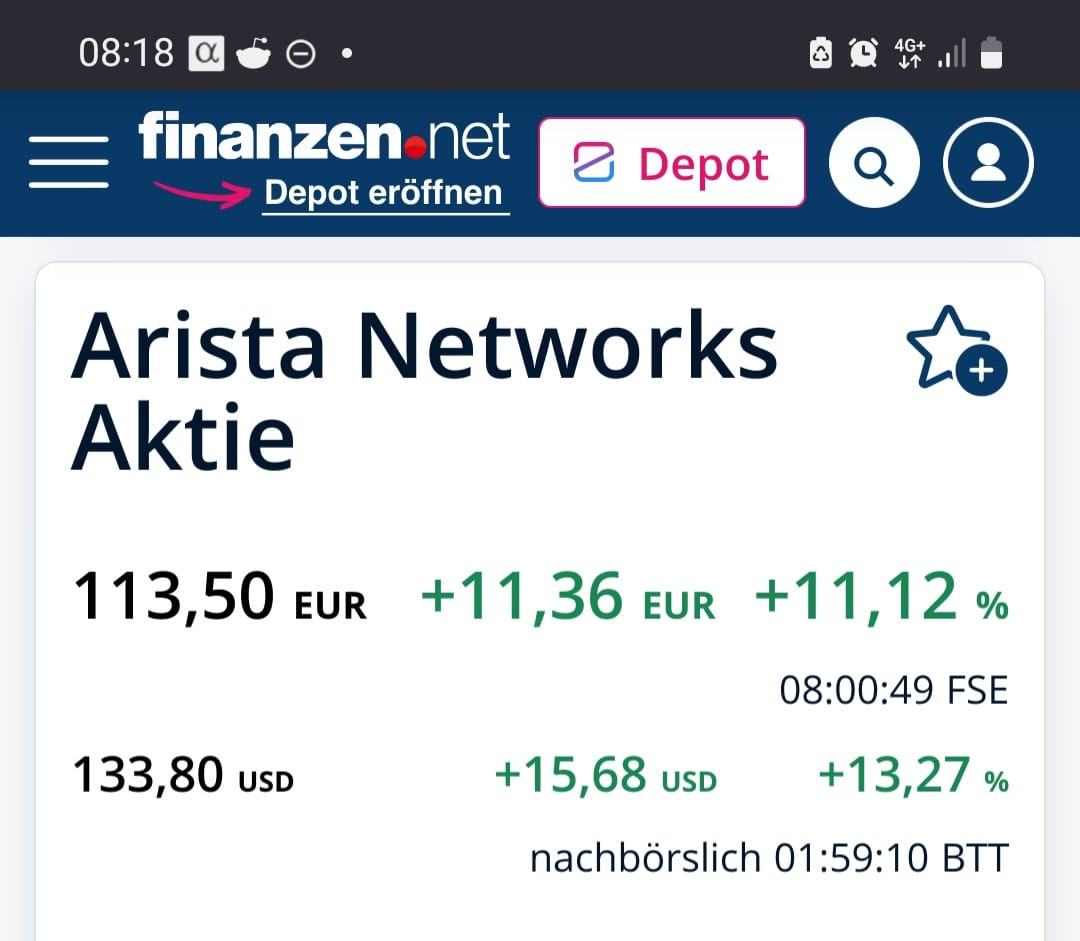1080x941 pixels.
Task: Open the hamburger navigation menu
Action: pos(68,162)
